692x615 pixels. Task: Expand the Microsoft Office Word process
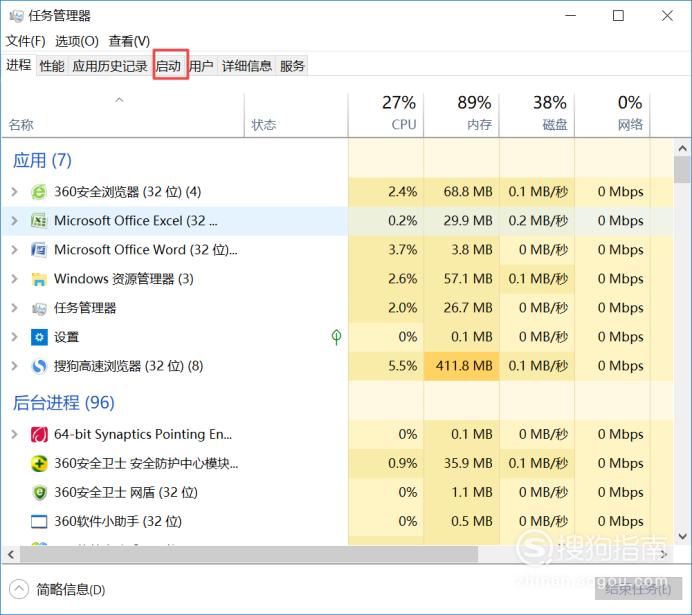[x=15, y=250]
